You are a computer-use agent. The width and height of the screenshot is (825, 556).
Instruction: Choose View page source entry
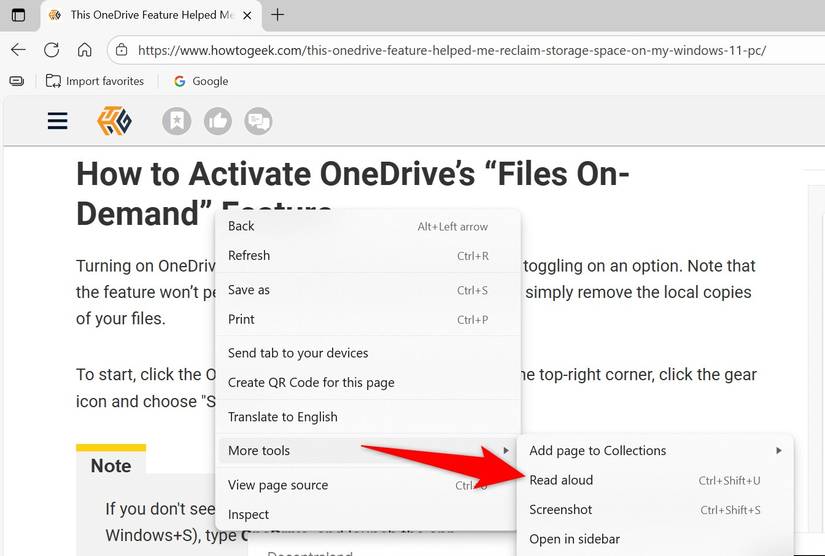coord(368,485)
